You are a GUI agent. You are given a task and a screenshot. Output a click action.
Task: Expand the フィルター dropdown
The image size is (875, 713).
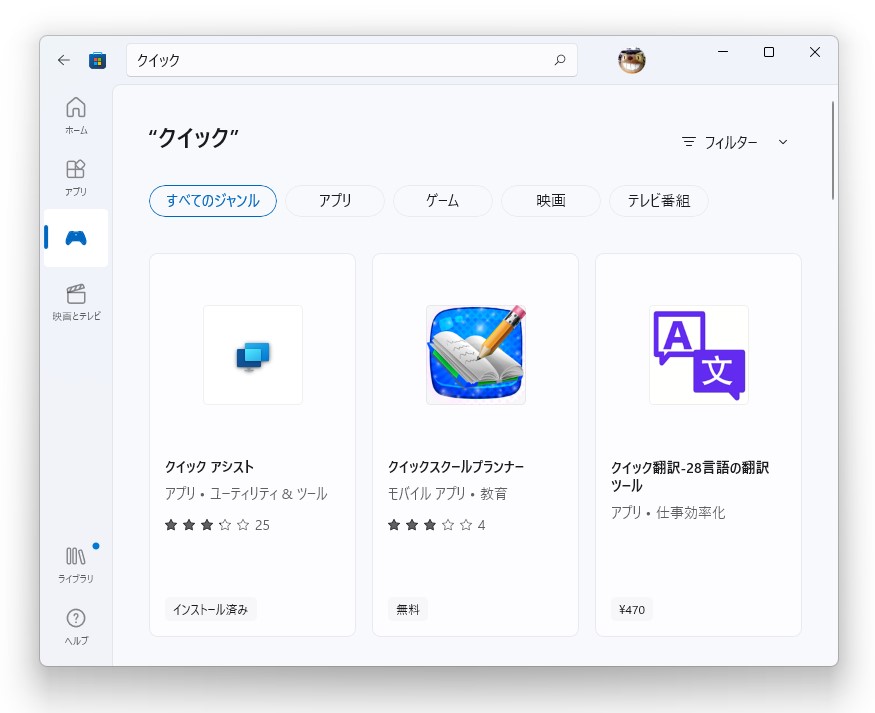pos(722,141)
